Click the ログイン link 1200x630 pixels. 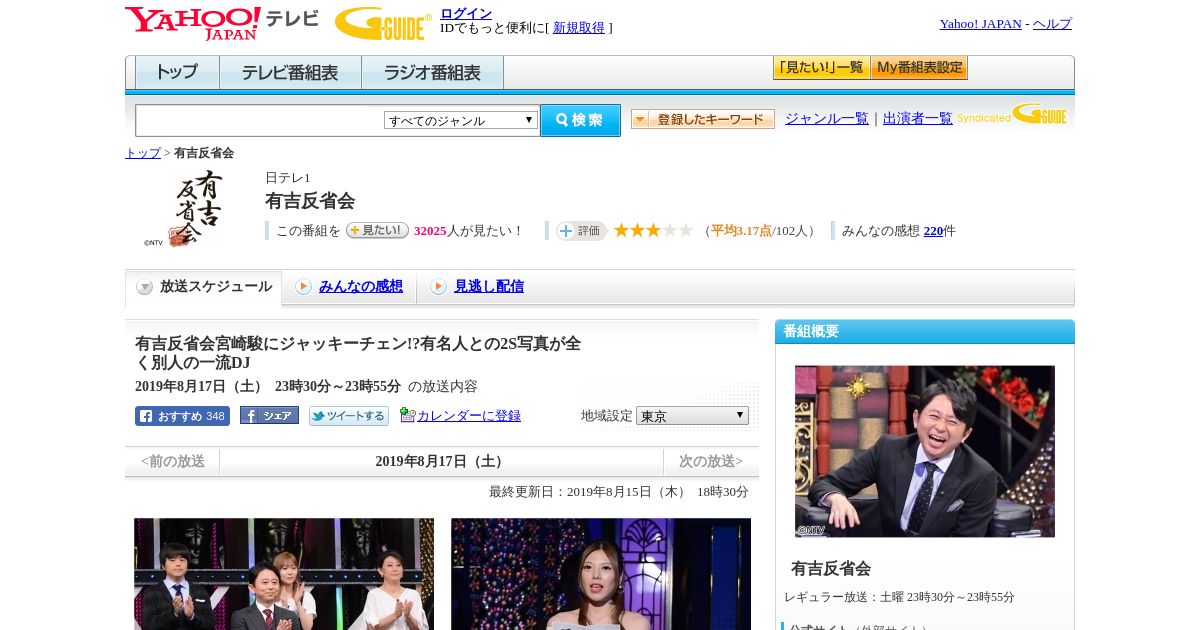[x=466, y=13]
